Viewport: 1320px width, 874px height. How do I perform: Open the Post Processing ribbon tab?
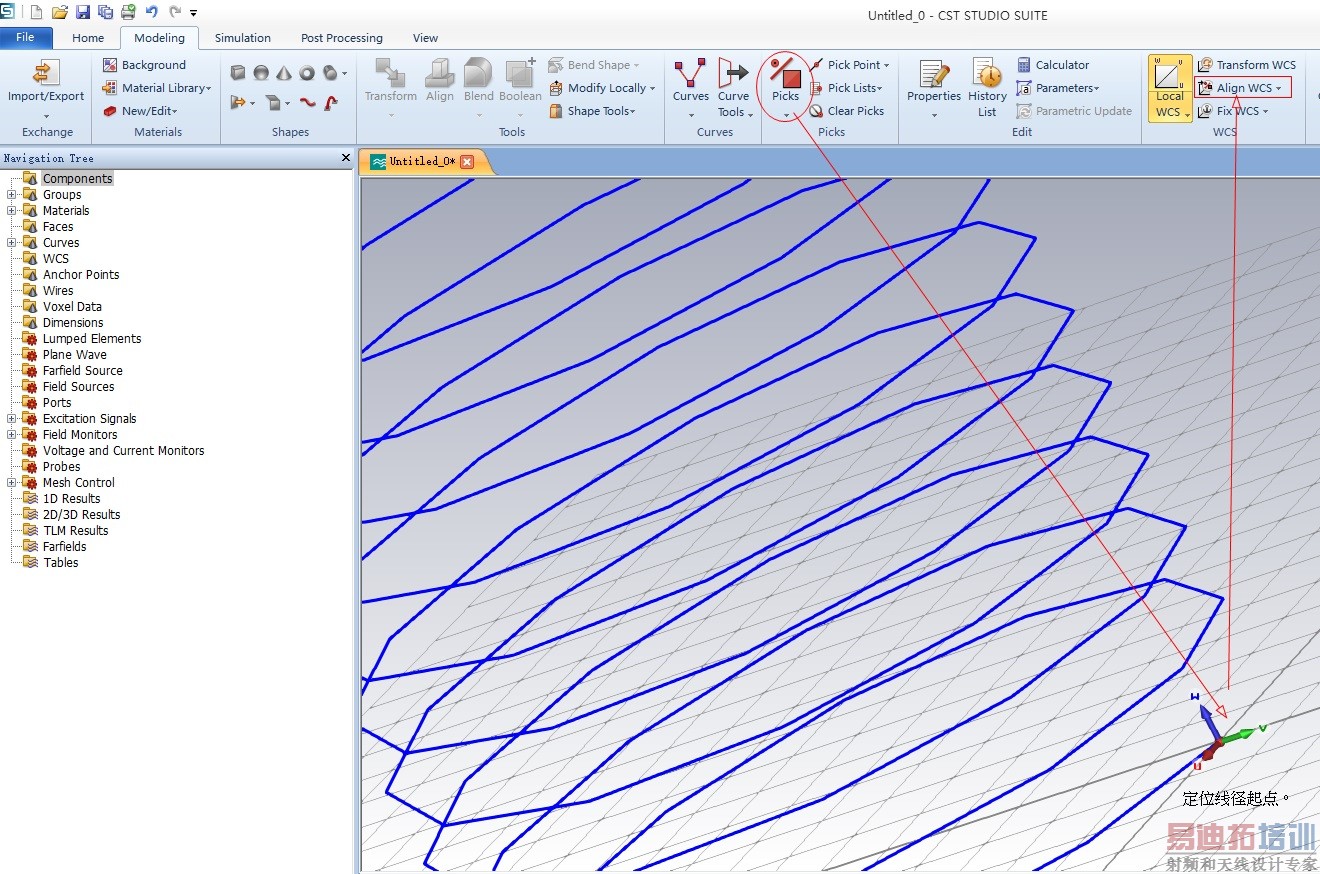(x=342, y=38)
